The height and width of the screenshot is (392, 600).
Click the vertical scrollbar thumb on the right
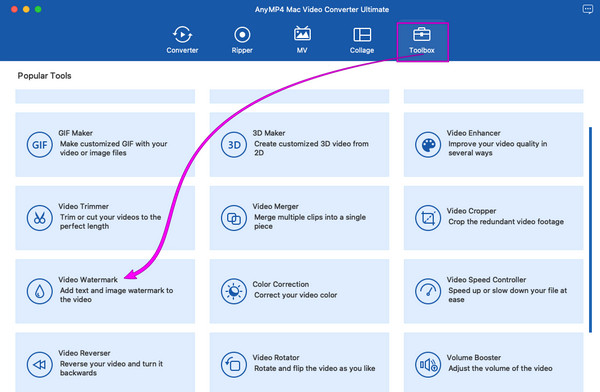[590, 230]
